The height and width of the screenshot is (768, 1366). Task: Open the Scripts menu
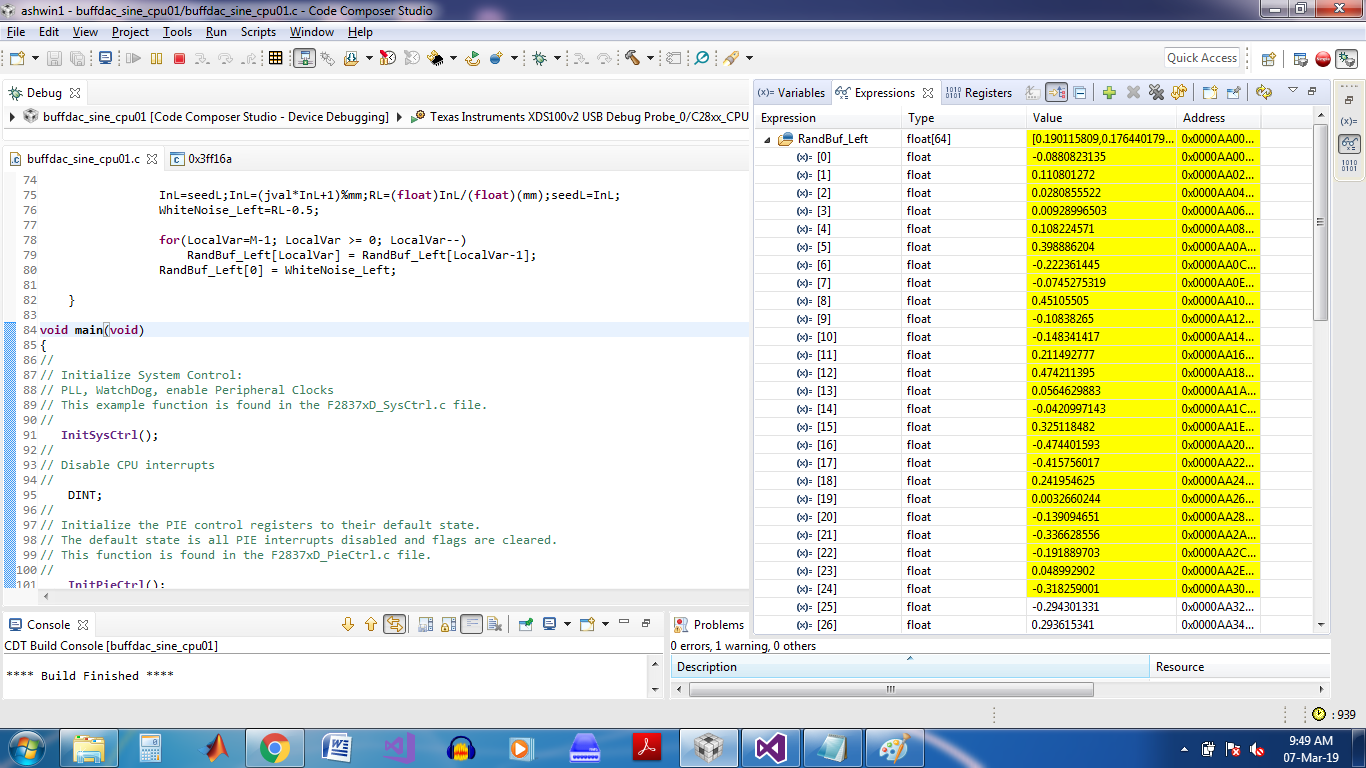pos(258,32)
